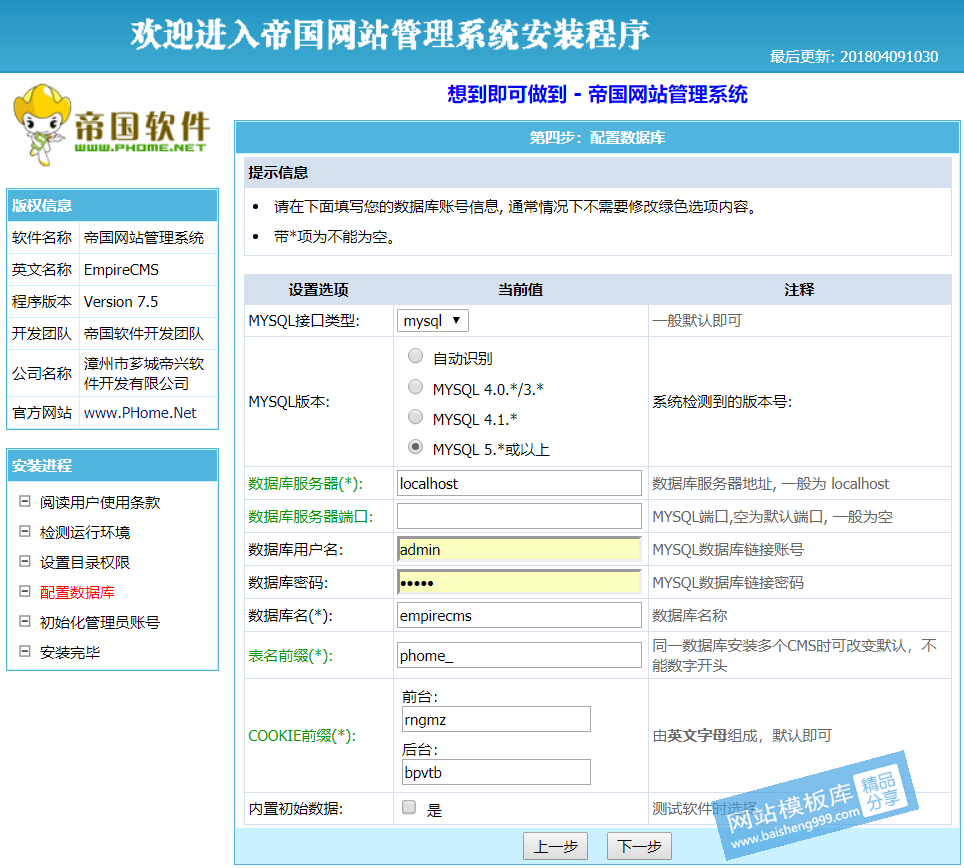Click the minus icon beside 检测运行环境

click(x=25, y=532)
